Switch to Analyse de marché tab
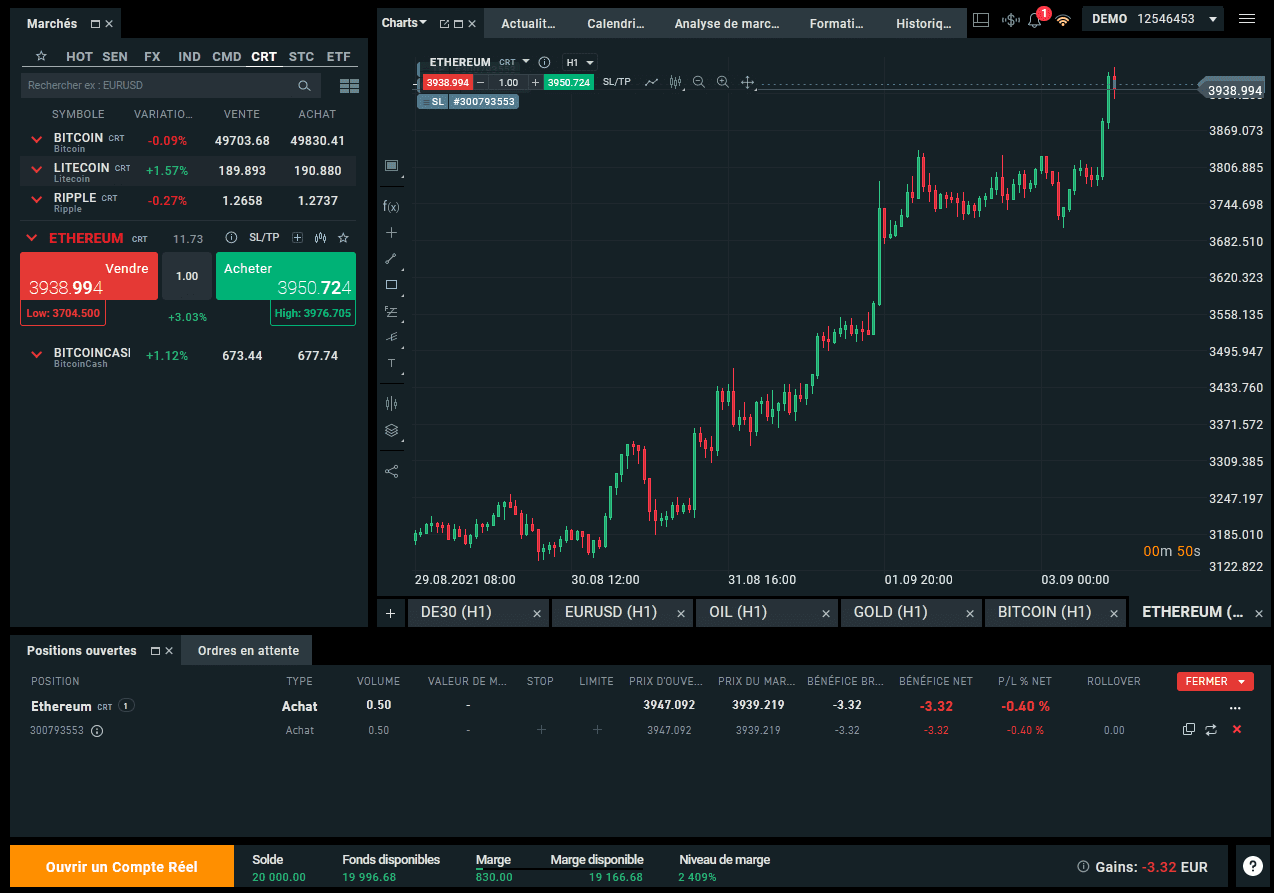1274x893 pixels. click(x=727, y=23)
